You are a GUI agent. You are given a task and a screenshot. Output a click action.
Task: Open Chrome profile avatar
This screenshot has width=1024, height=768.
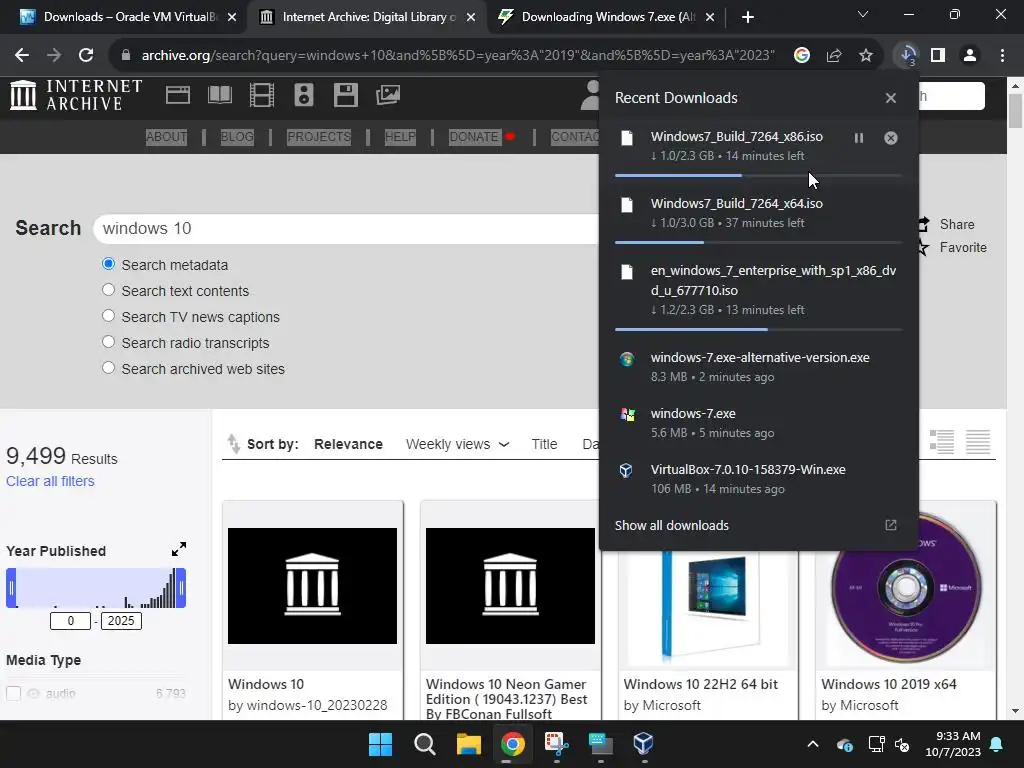tap(970, 56)
